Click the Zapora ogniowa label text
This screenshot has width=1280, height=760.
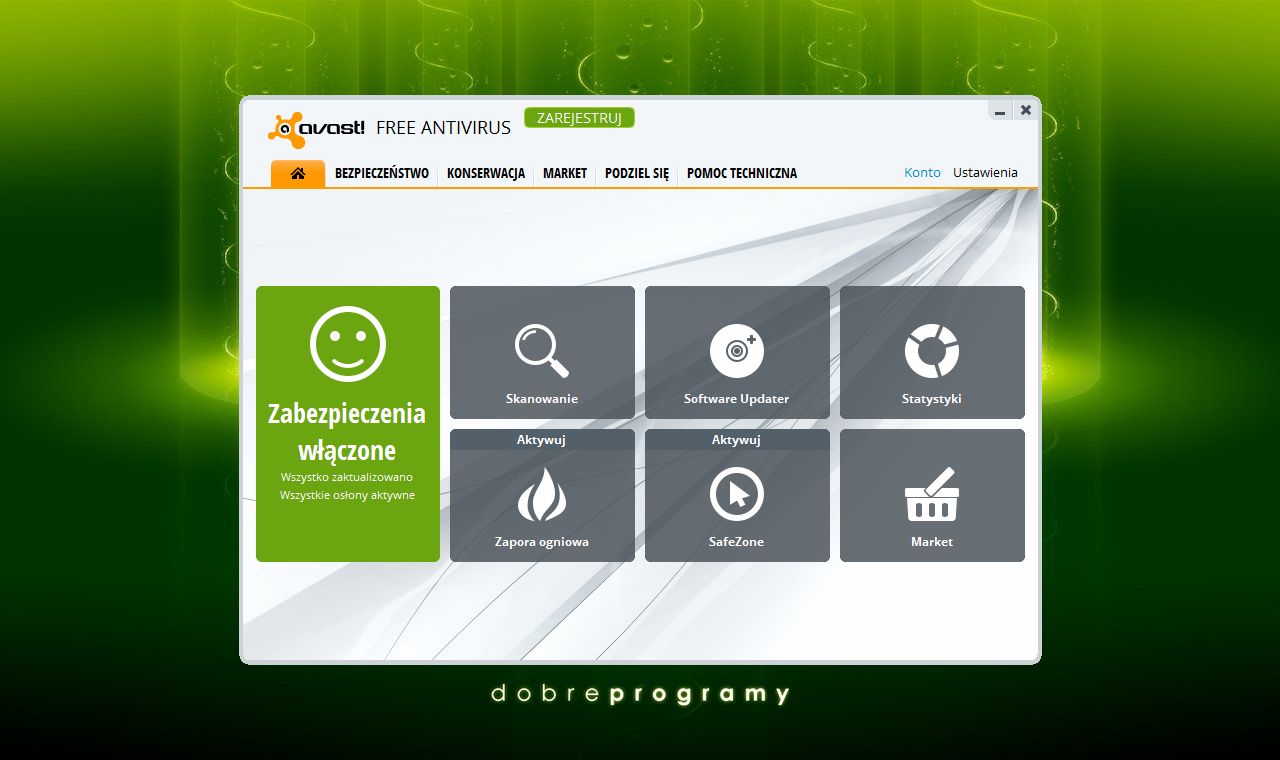point(542,541)
